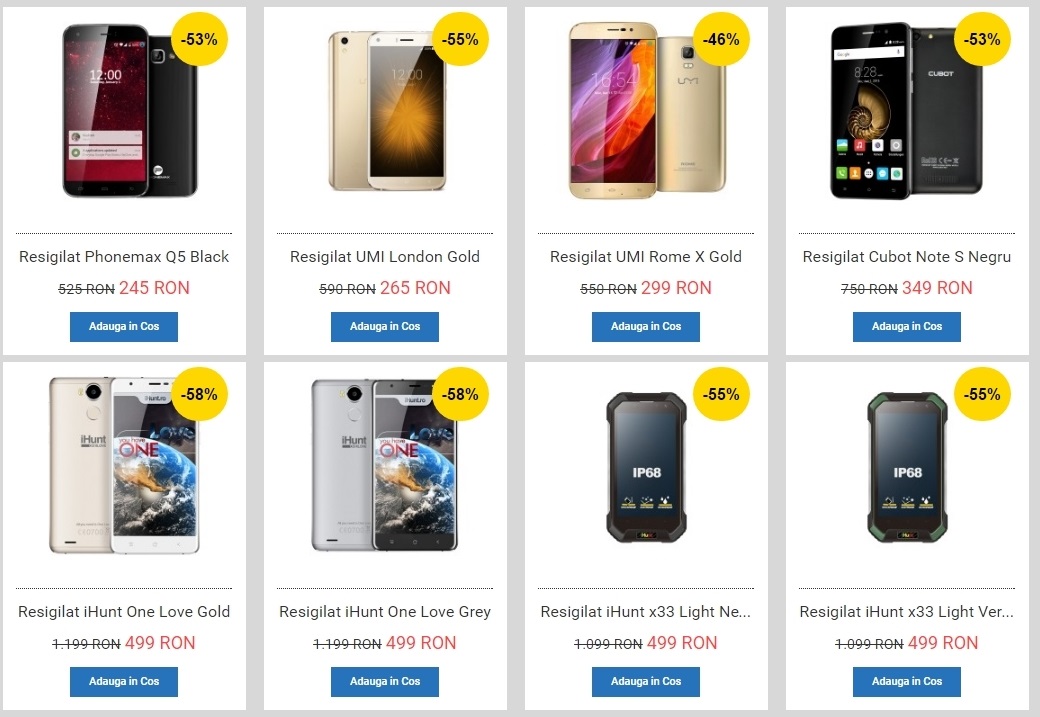Follow the Resigilat UMI London Gold link

click(385, 257)
